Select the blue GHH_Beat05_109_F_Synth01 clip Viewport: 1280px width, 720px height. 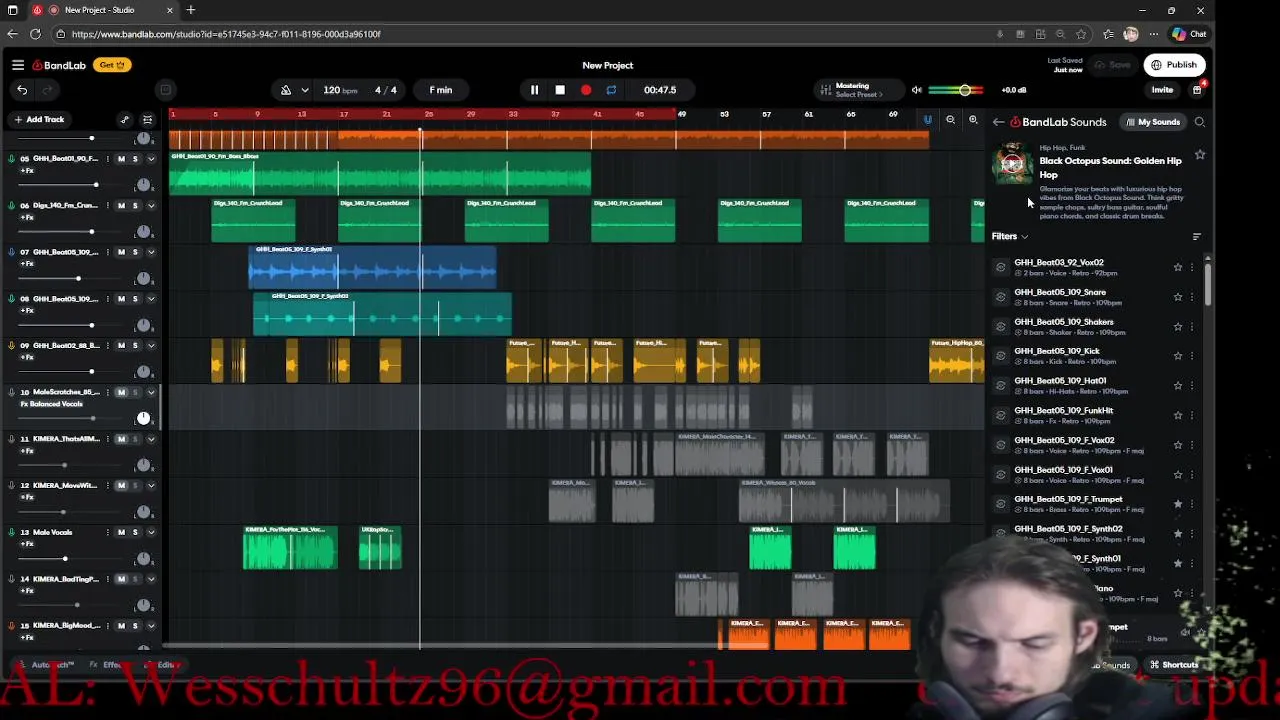click(x=372, y=267)
